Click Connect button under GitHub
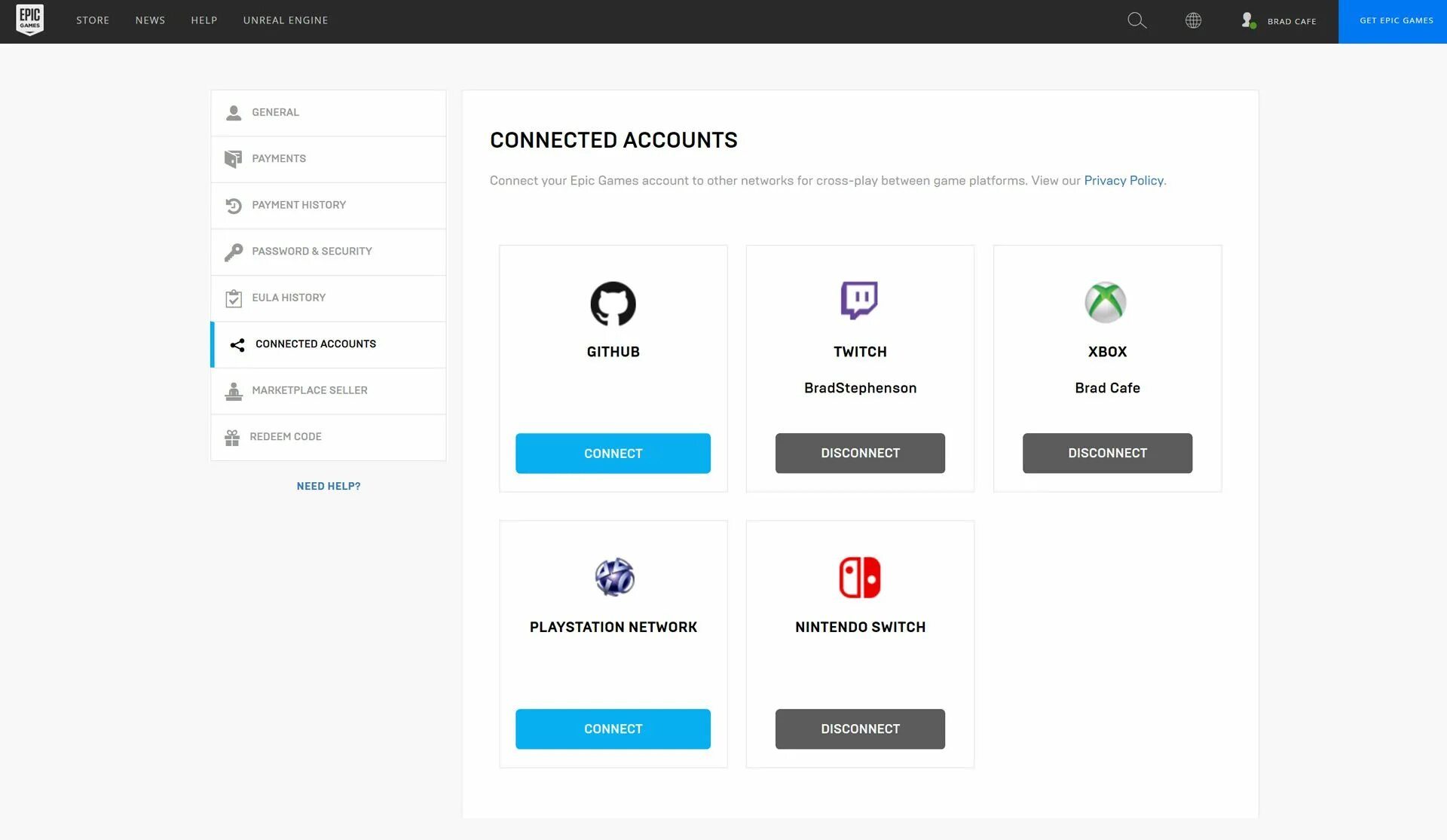 pyautogui.click(x=613, y=453)
